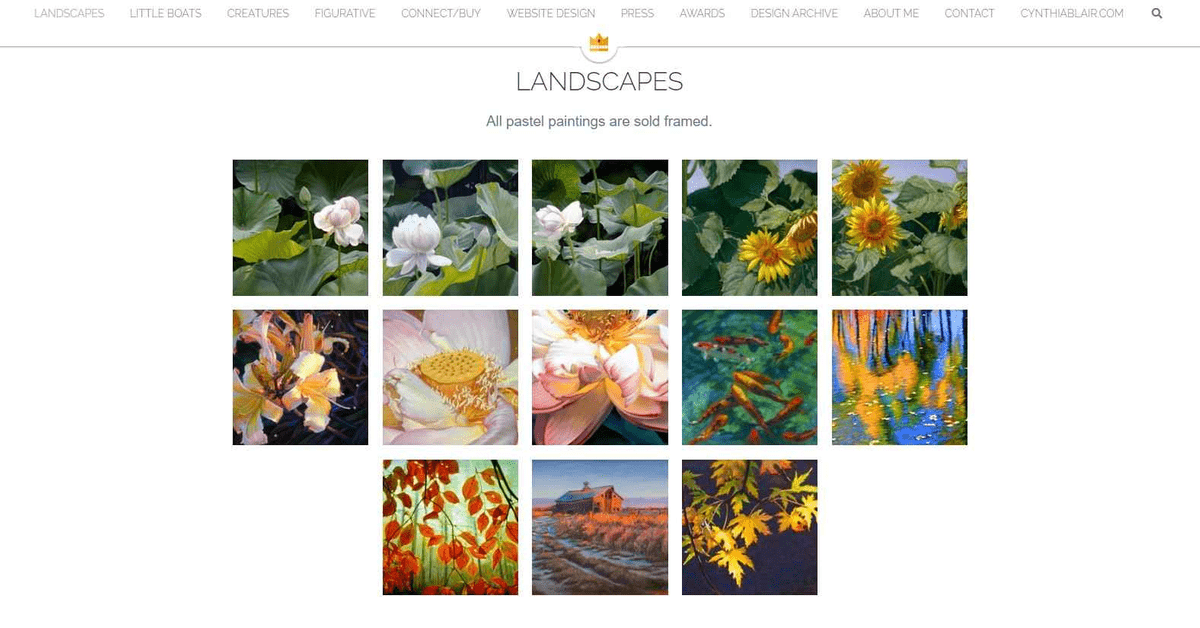
Task: Click the gold crown logo icon
Action: (x=599, y=42)
